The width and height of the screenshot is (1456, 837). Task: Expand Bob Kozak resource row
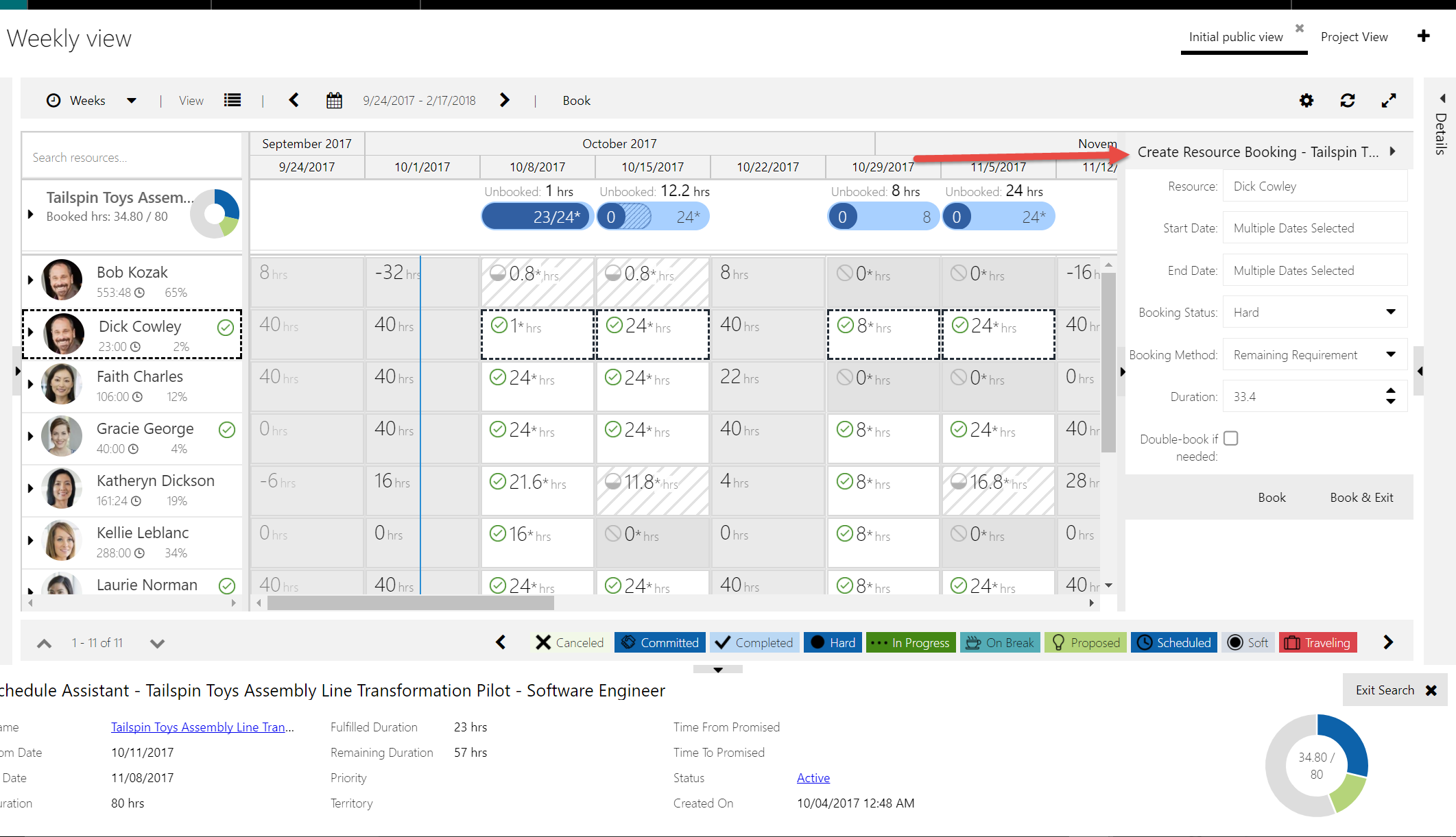point(30,280)
